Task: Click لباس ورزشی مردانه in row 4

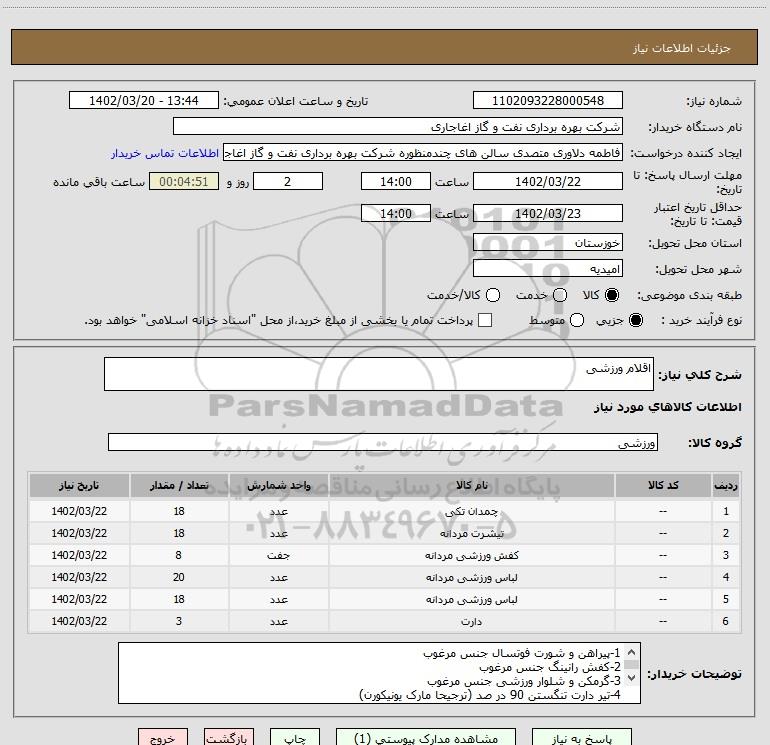Action: point(471,578)
